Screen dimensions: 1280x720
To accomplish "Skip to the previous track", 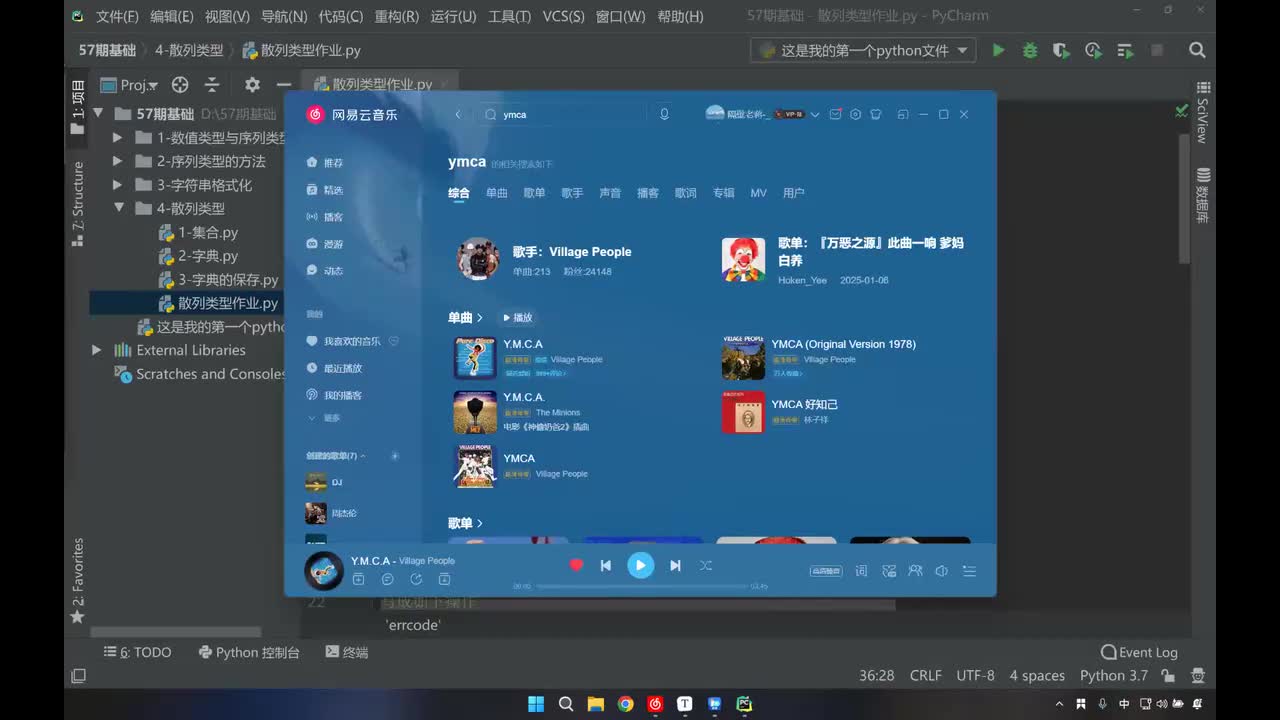I will click(605, 566).
